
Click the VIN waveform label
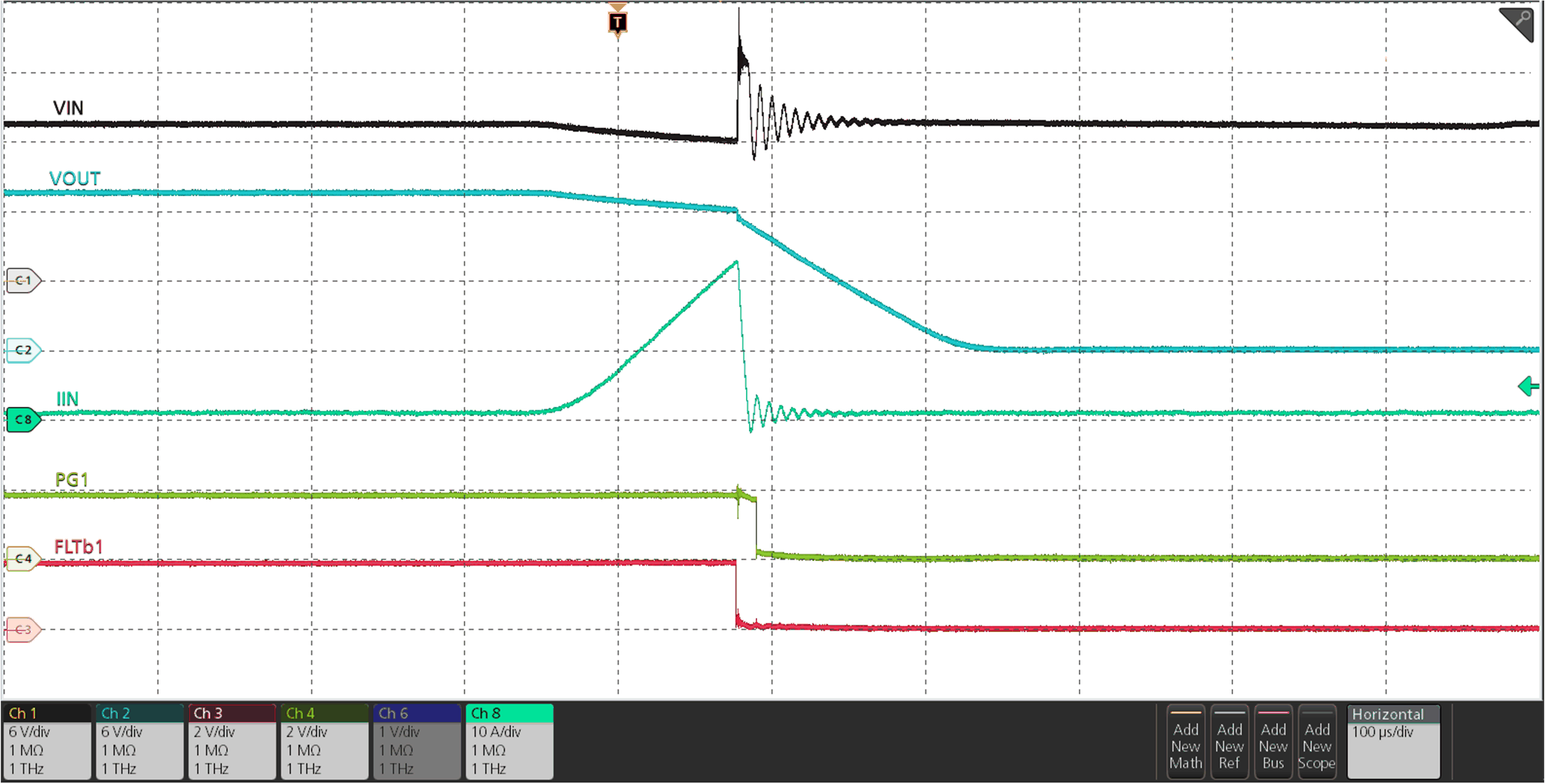(x=68, y=108)
